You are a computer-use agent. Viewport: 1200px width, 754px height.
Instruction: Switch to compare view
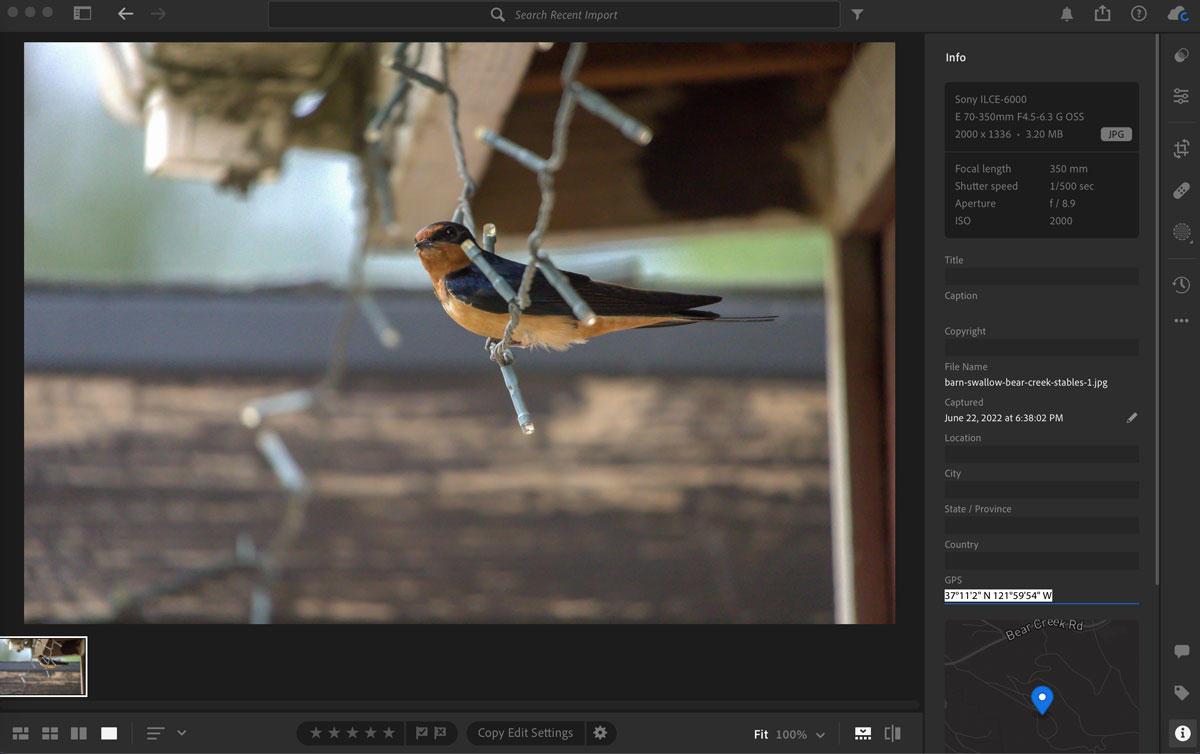click(79, 733)
